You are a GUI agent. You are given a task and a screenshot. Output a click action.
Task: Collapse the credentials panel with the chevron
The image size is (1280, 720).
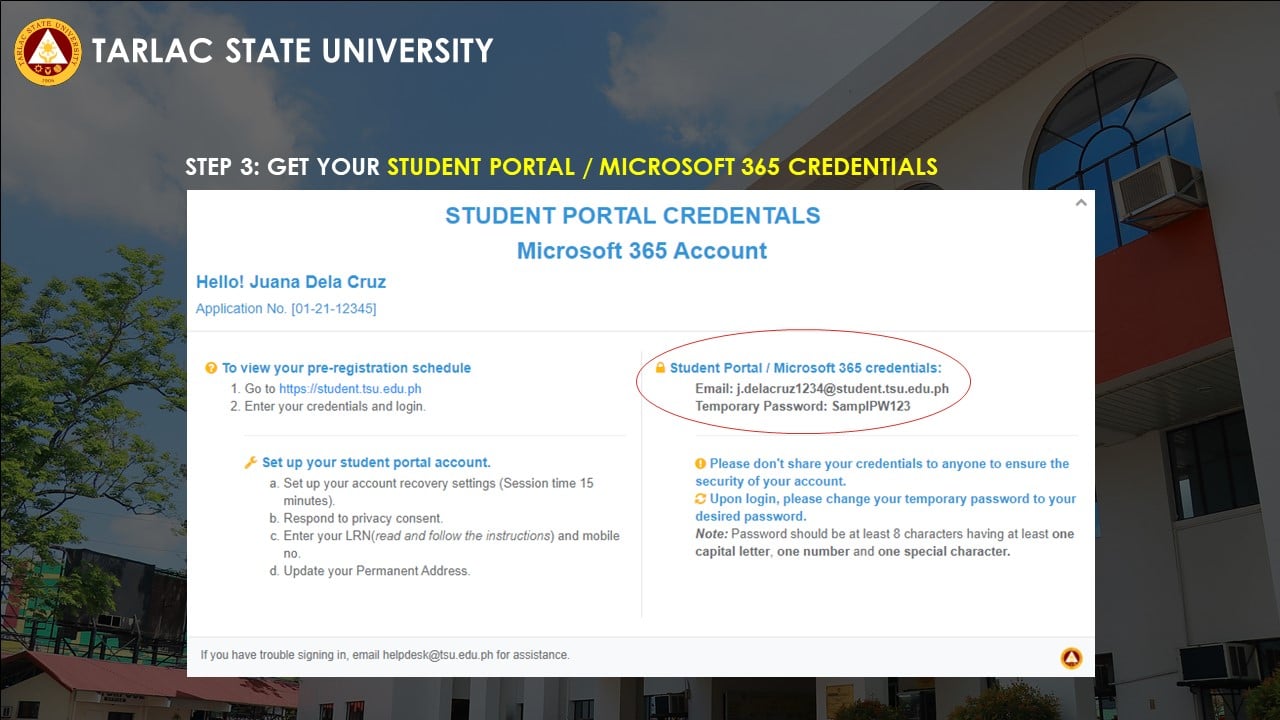[x=1080, y=203]
